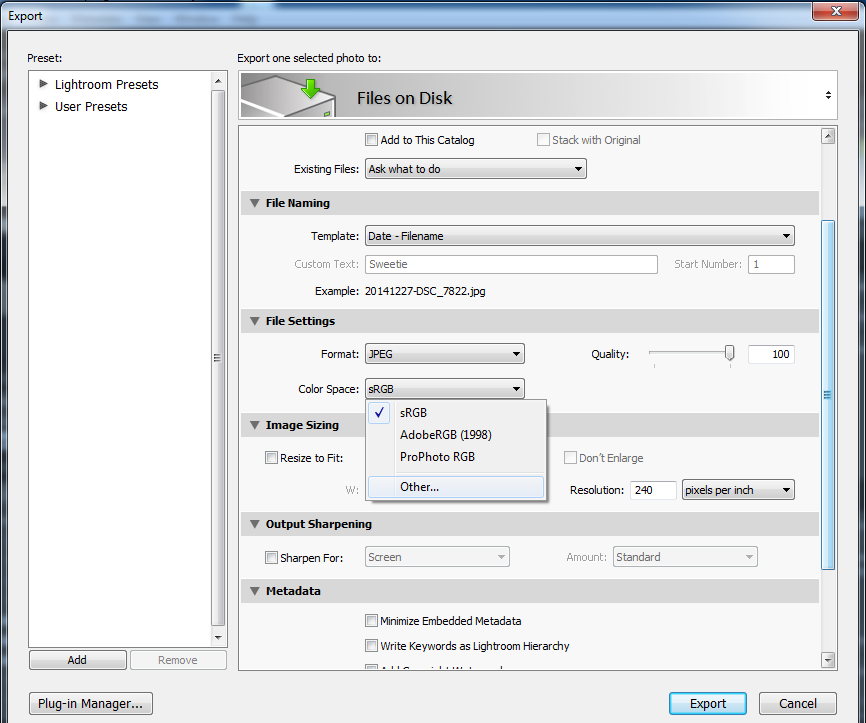Click the settings panel scrollbar thumb
The image size is (866, 723).
tap(827, 395)
